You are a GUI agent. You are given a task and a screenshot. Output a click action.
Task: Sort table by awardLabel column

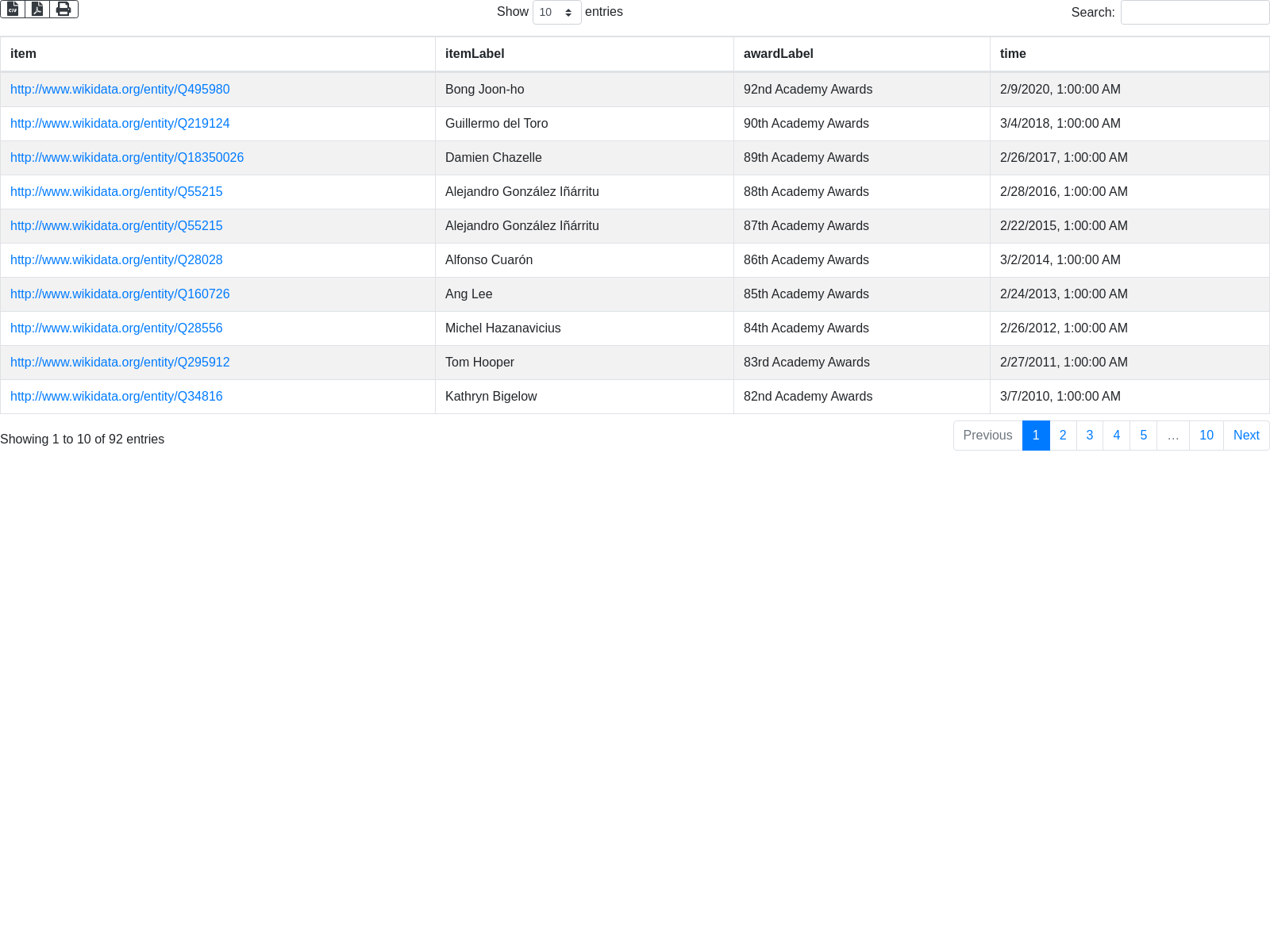778,54
